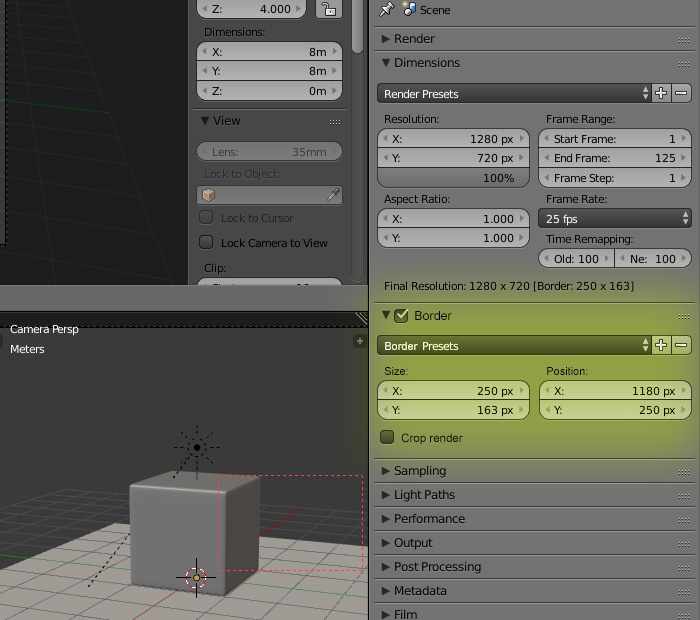Enable Lock Camera to View
Screen dimensions: 700x620
click(206, 242)
